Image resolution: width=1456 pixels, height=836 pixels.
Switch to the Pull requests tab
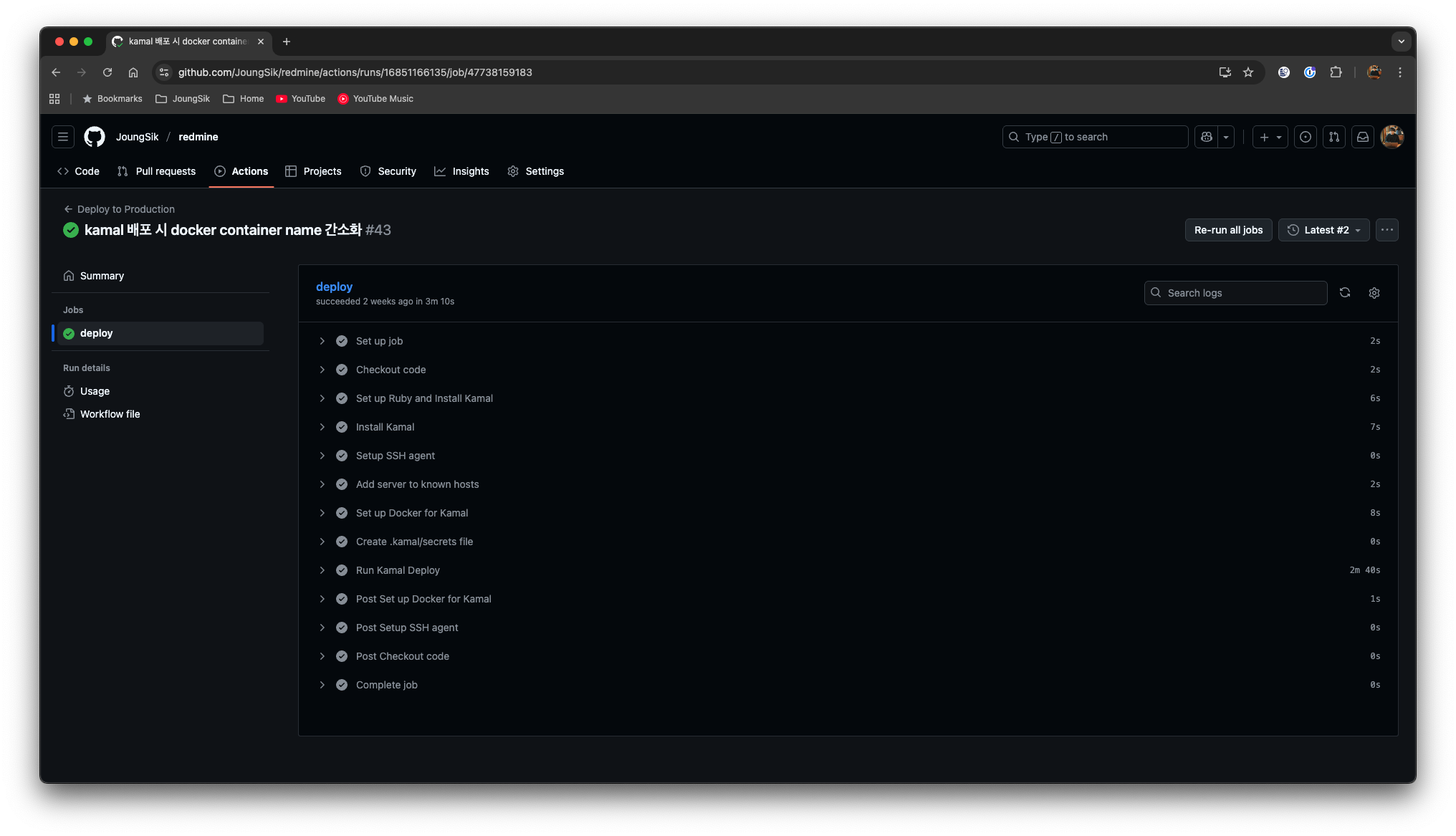click(156, 171)
